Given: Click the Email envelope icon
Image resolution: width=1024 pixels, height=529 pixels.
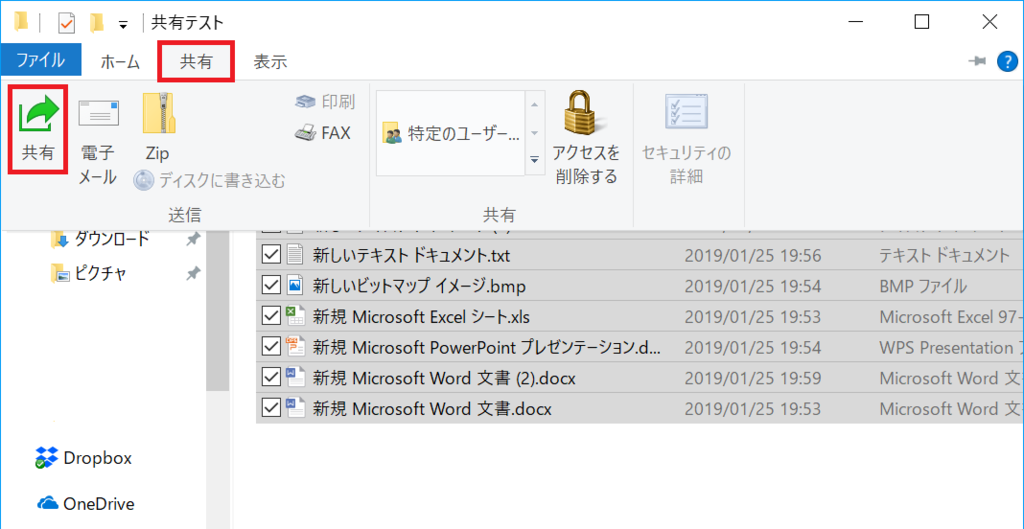Looking at the screenshot, I should tap(98, 113).
